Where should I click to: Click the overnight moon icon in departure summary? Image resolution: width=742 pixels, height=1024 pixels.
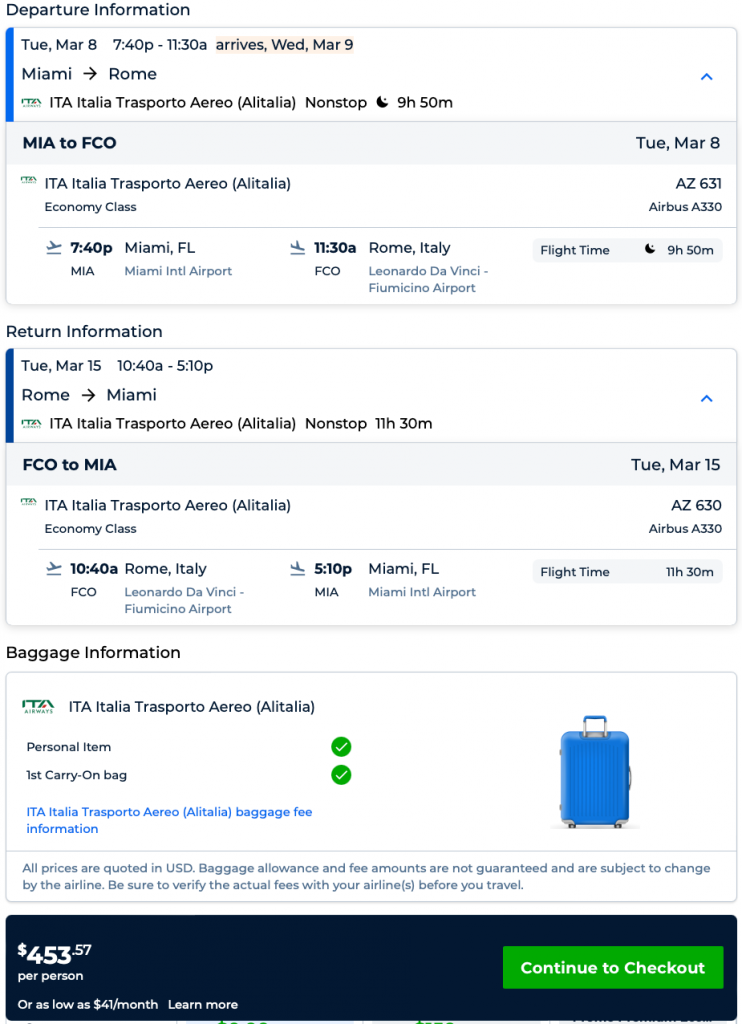point(382,102)
